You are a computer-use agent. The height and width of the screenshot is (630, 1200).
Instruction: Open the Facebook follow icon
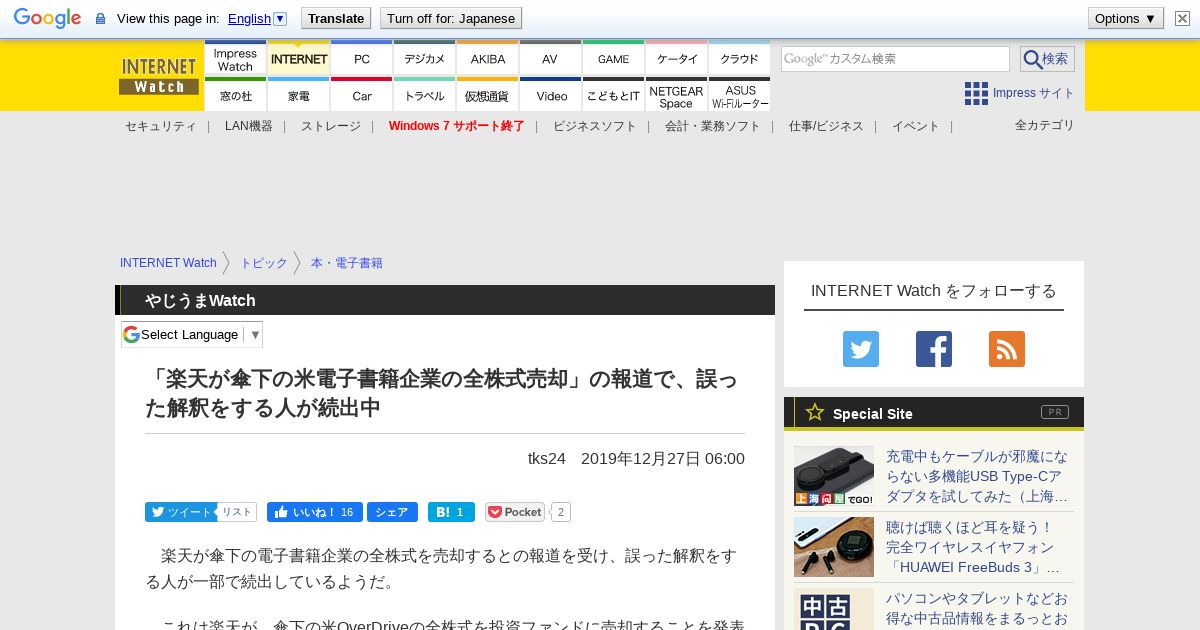click(x=934, y=349)
